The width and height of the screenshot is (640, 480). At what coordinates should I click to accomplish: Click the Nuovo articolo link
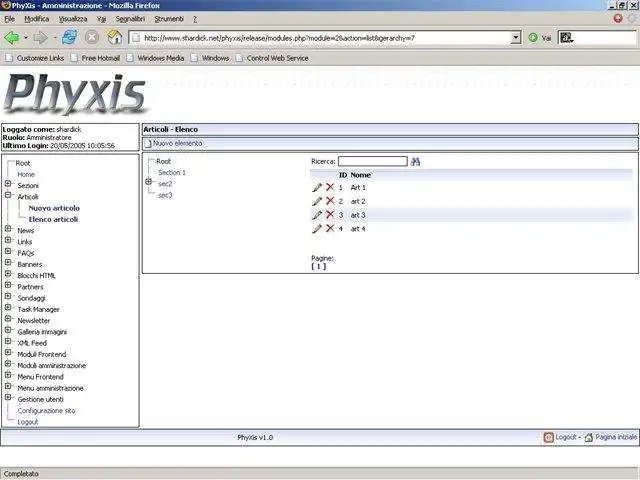54,208
